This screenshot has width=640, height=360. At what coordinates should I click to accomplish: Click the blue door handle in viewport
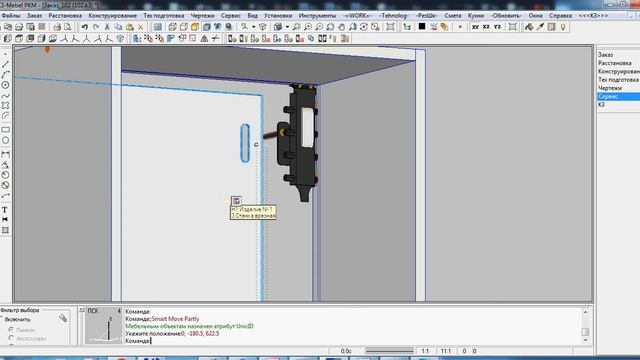pos(245,143)
